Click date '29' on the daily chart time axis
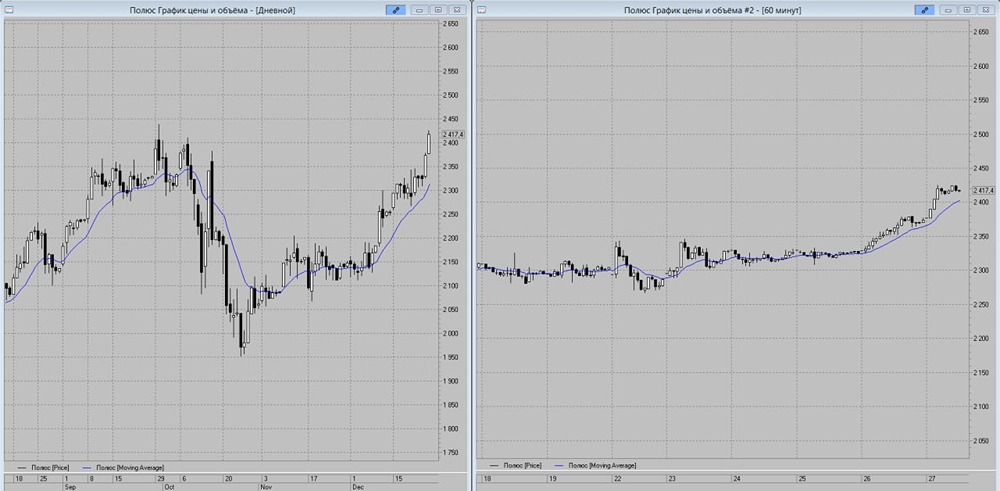The image size is (1000, 491). click(x=160, y=478)
